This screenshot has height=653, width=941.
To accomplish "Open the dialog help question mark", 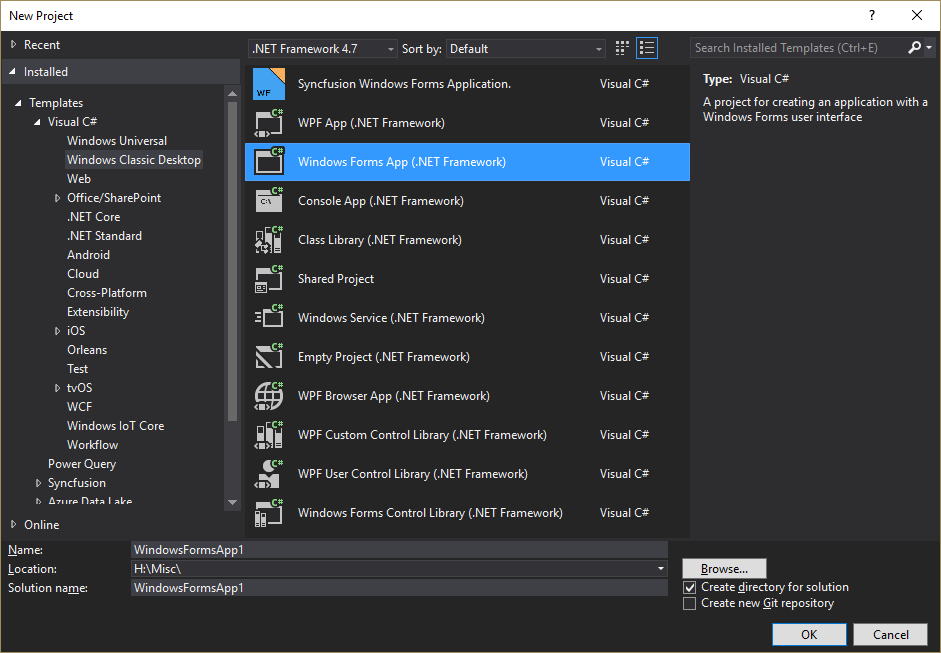I will (872, 16).
